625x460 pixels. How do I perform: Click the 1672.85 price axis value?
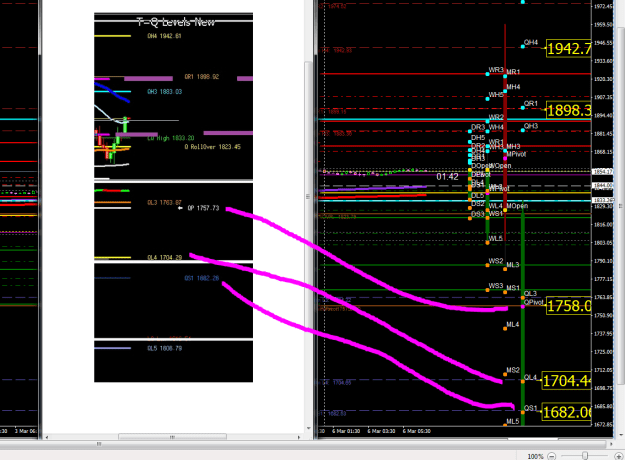(603, 424)
